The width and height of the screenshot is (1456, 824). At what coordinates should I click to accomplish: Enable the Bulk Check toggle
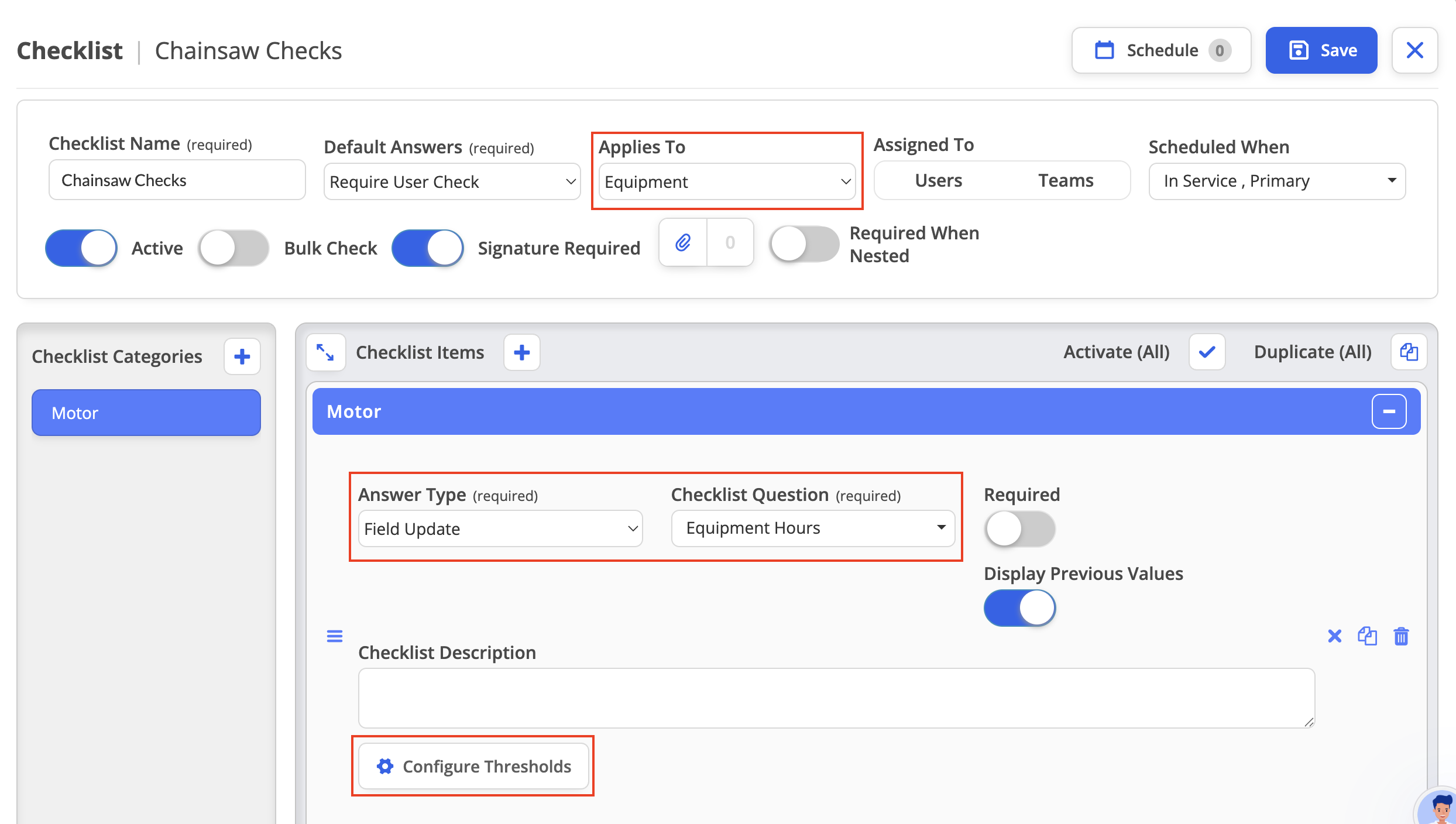[x=234, y=248]
